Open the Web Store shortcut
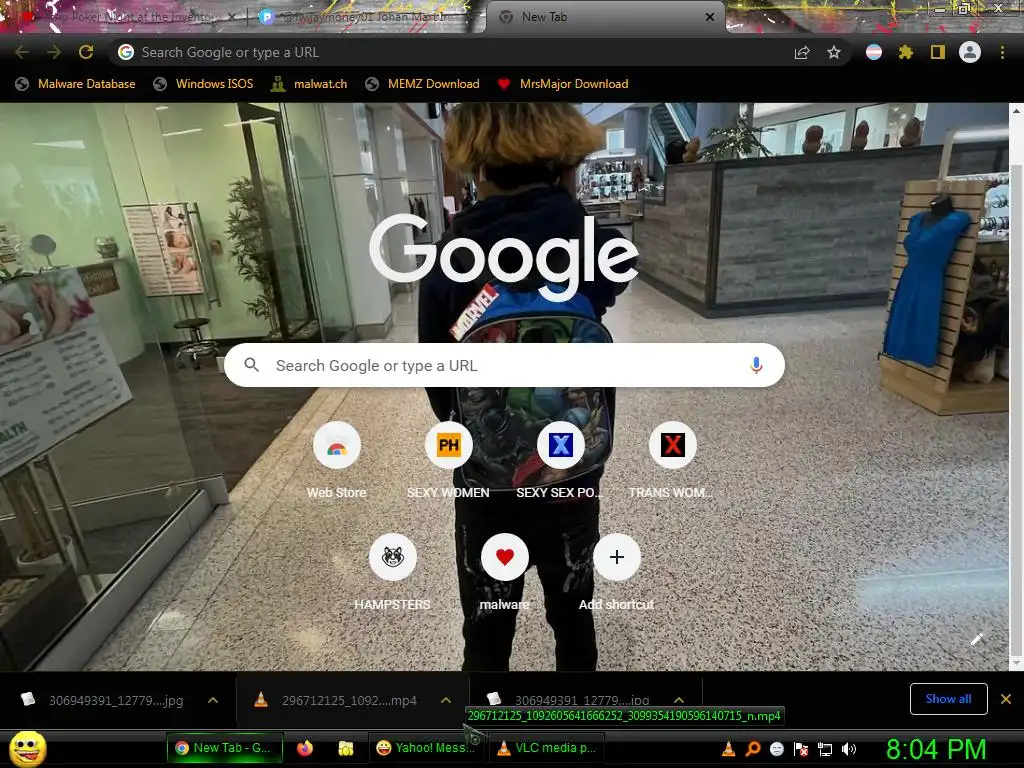The image size is (1024, 768). (336, 460)
